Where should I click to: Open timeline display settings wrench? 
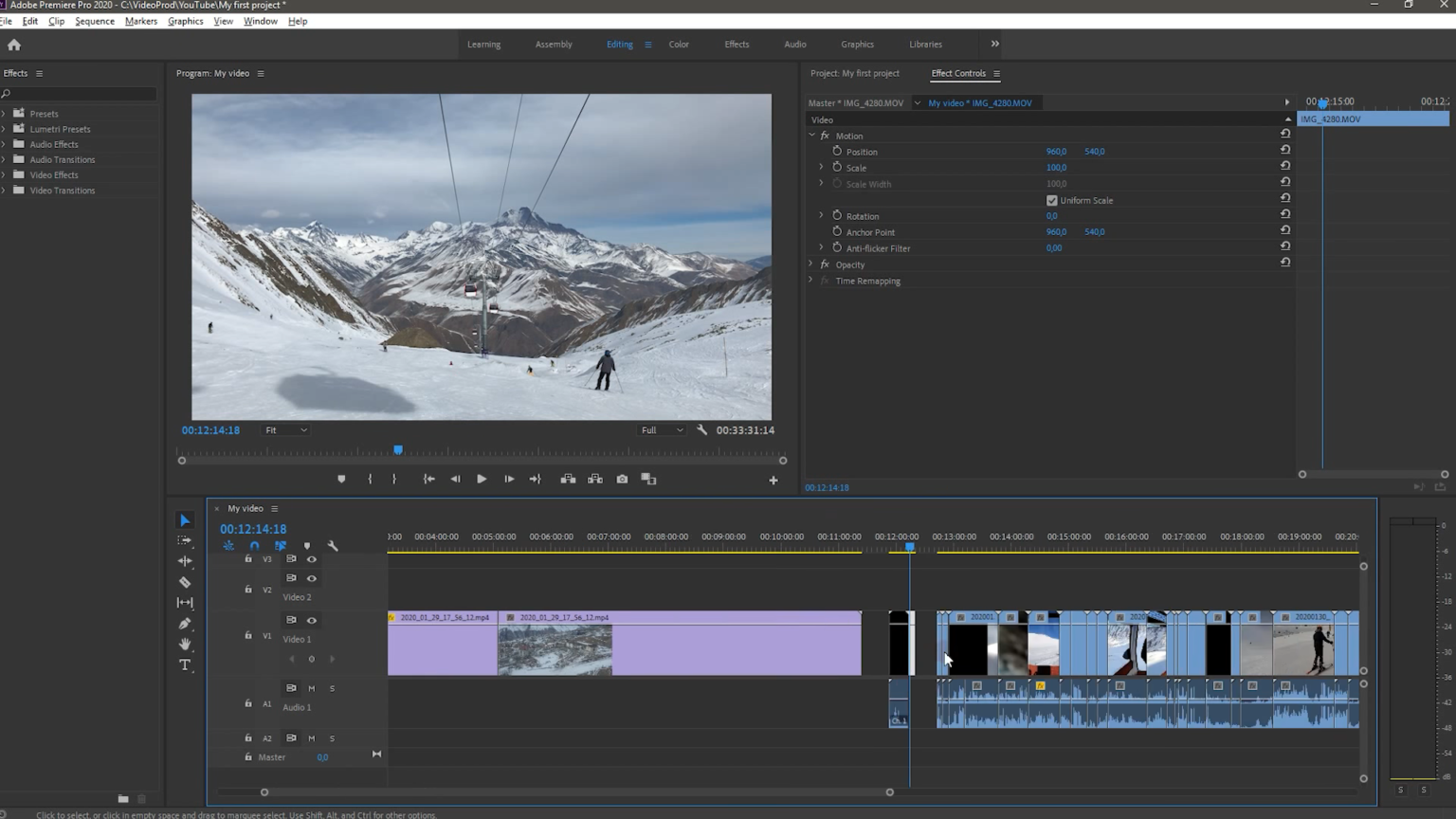(333, 546)
